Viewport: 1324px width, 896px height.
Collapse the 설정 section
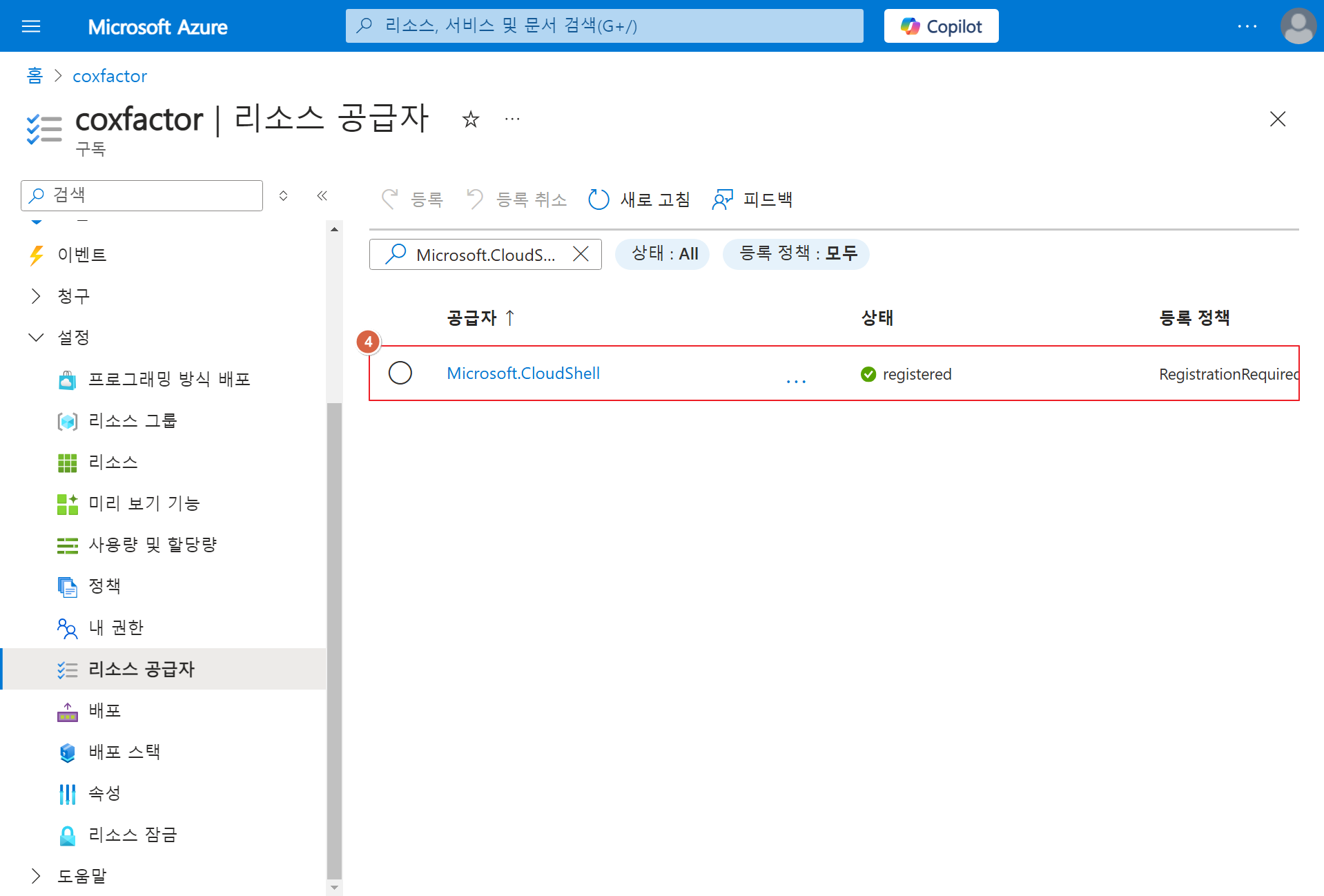coord(36,338)
